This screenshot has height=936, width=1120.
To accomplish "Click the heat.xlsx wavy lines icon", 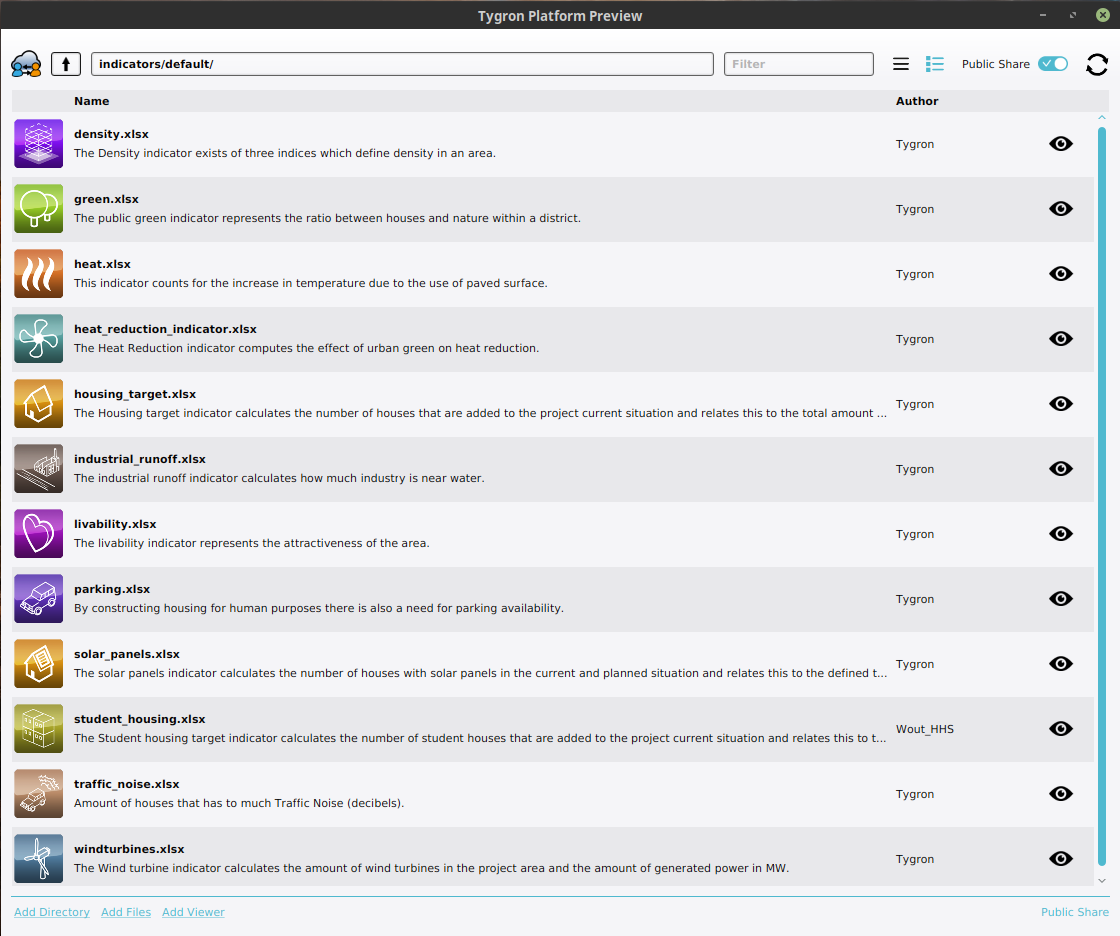I will coord(39,274).
